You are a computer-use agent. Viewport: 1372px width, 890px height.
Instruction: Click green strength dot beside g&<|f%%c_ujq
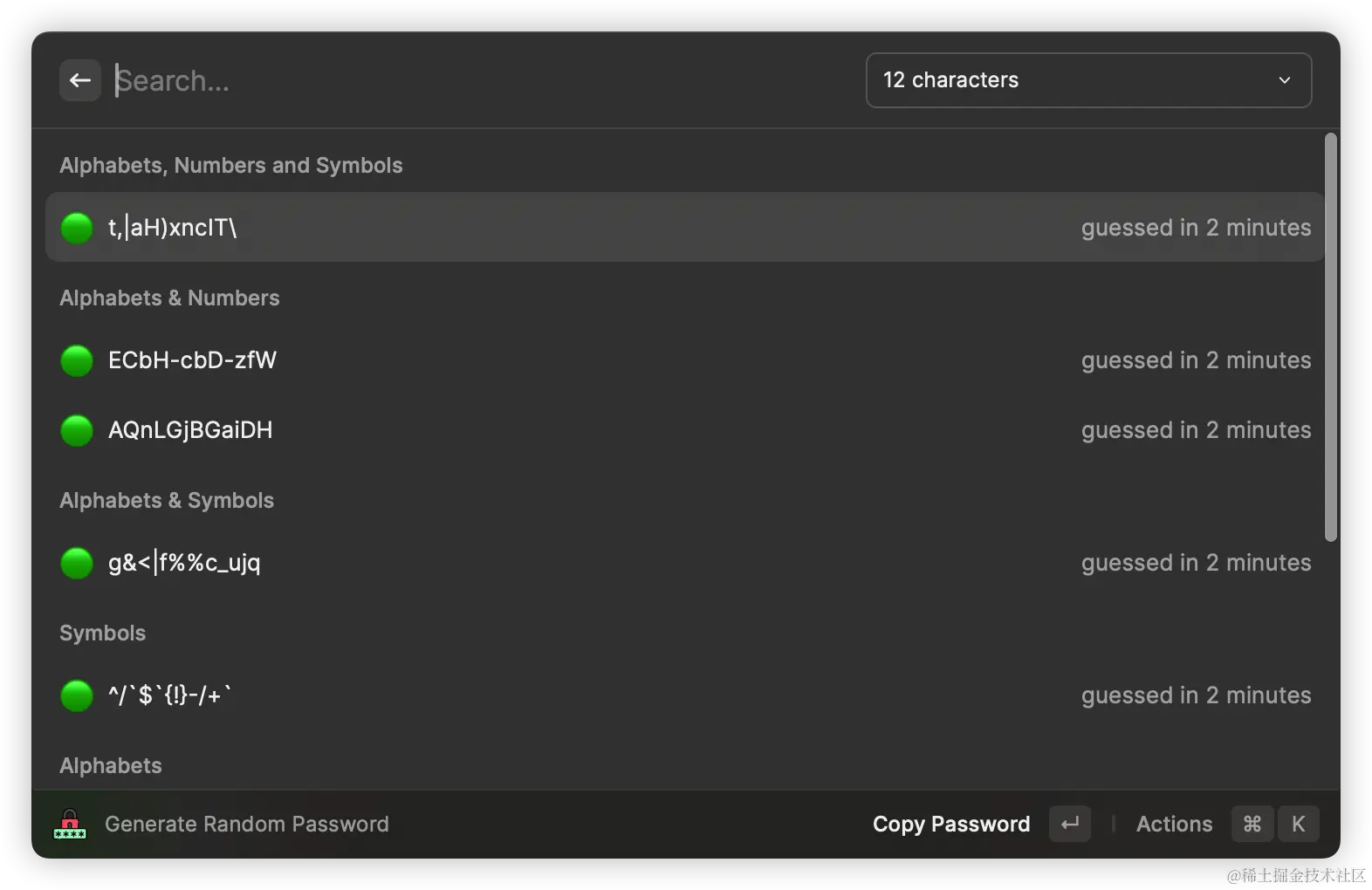click(x=77, y=563)
